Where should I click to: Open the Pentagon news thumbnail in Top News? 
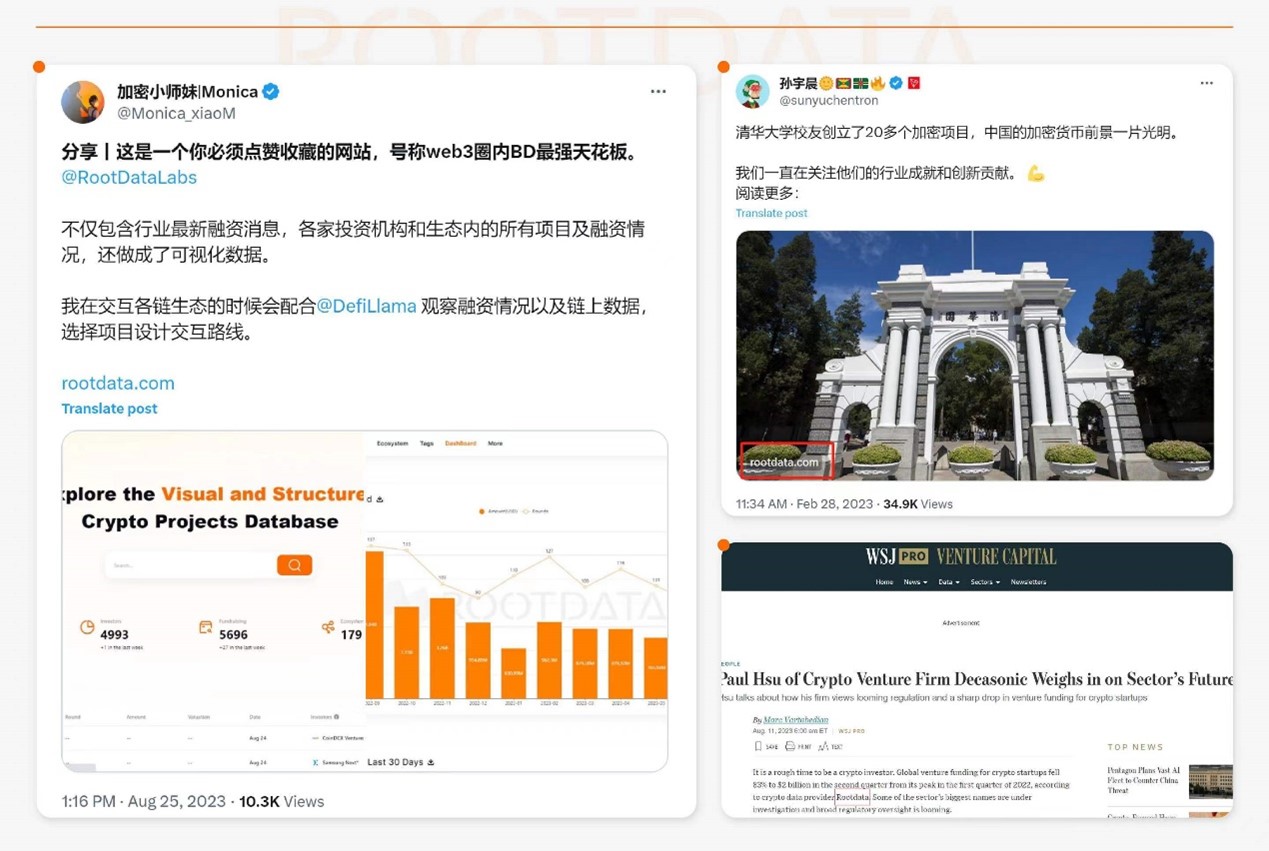click(1210, 781)
